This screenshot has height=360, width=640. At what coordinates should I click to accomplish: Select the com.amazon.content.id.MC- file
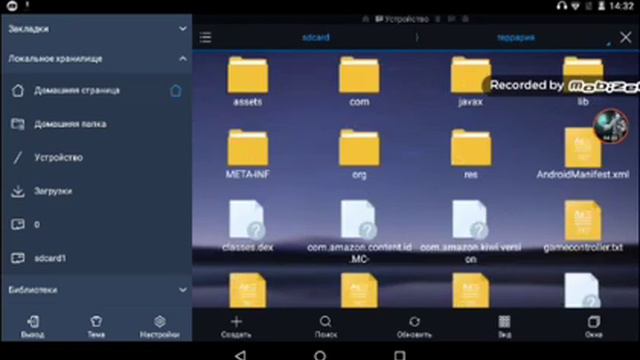359,231
